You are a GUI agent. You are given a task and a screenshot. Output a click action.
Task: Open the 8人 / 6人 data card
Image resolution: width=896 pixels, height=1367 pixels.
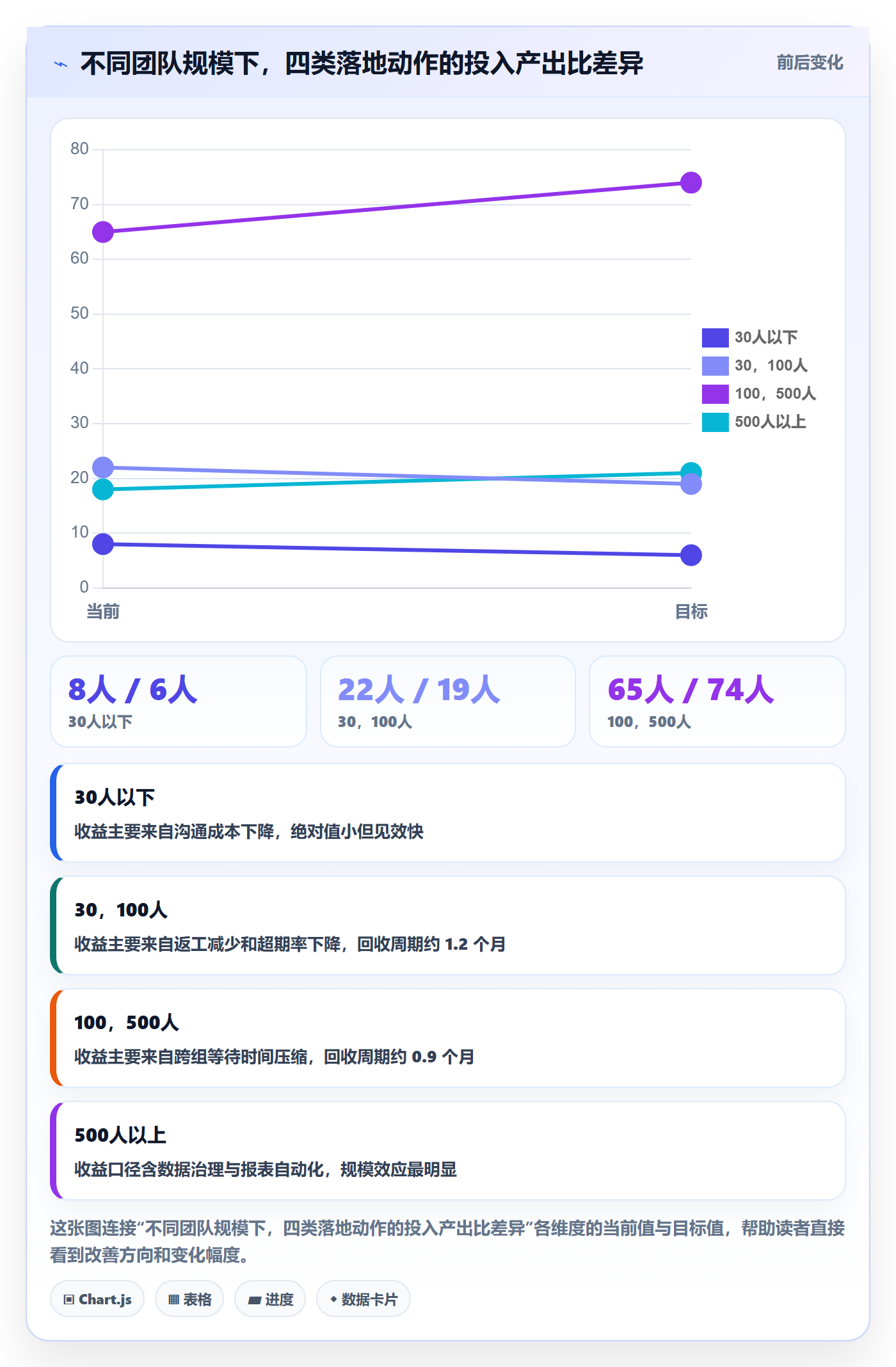click(x=179, y=701)
